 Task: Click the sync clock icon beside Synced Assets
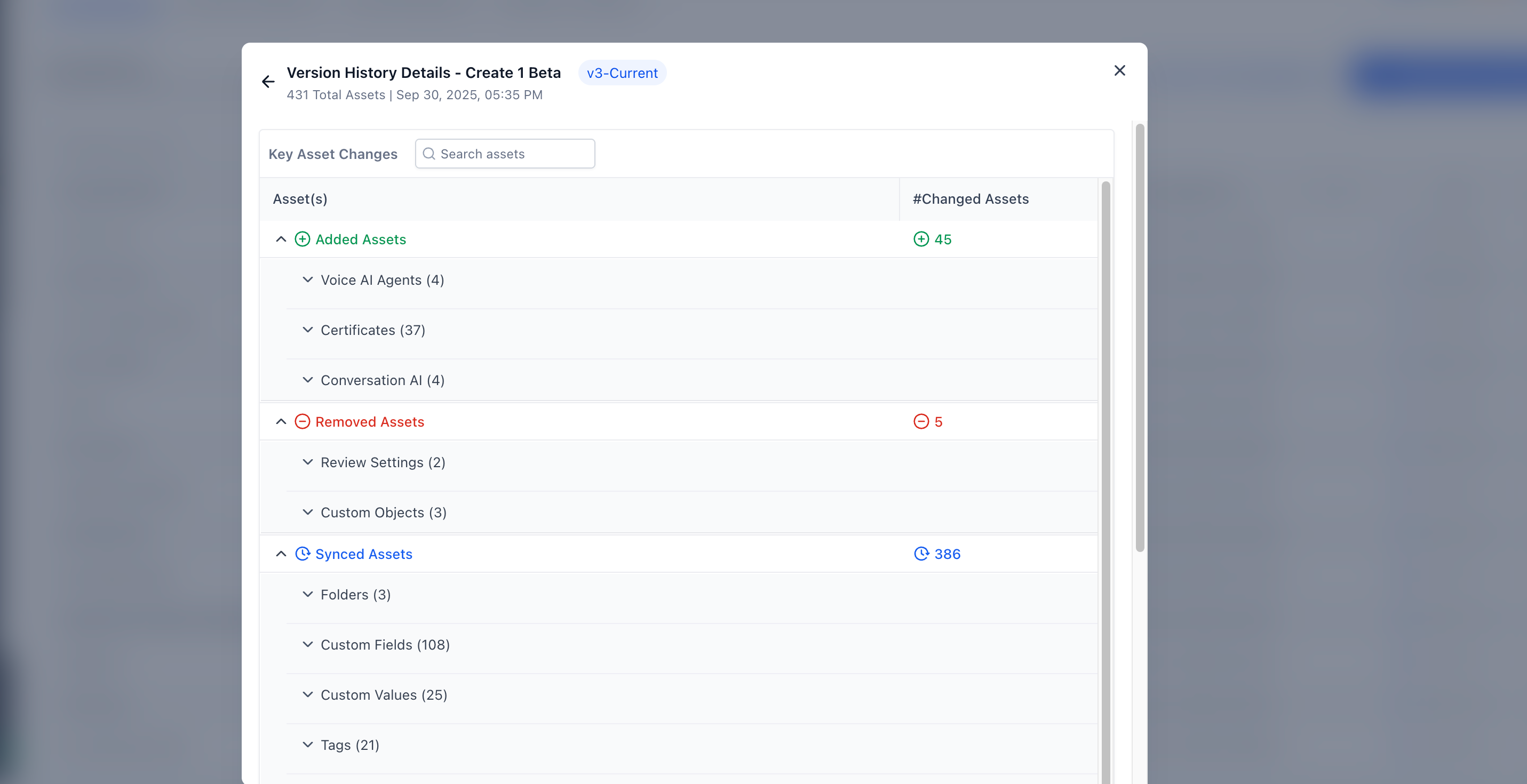pyautogui.click(x=303, y=554)
